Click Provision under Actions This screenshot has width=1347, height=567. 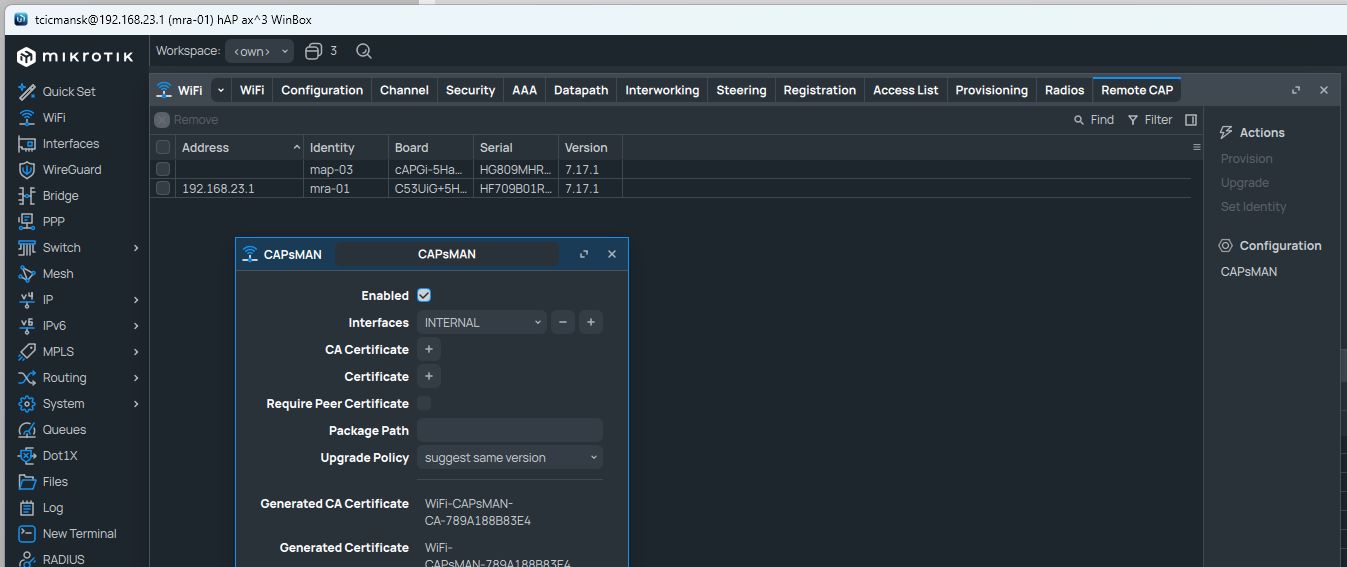pos(1246,159)
